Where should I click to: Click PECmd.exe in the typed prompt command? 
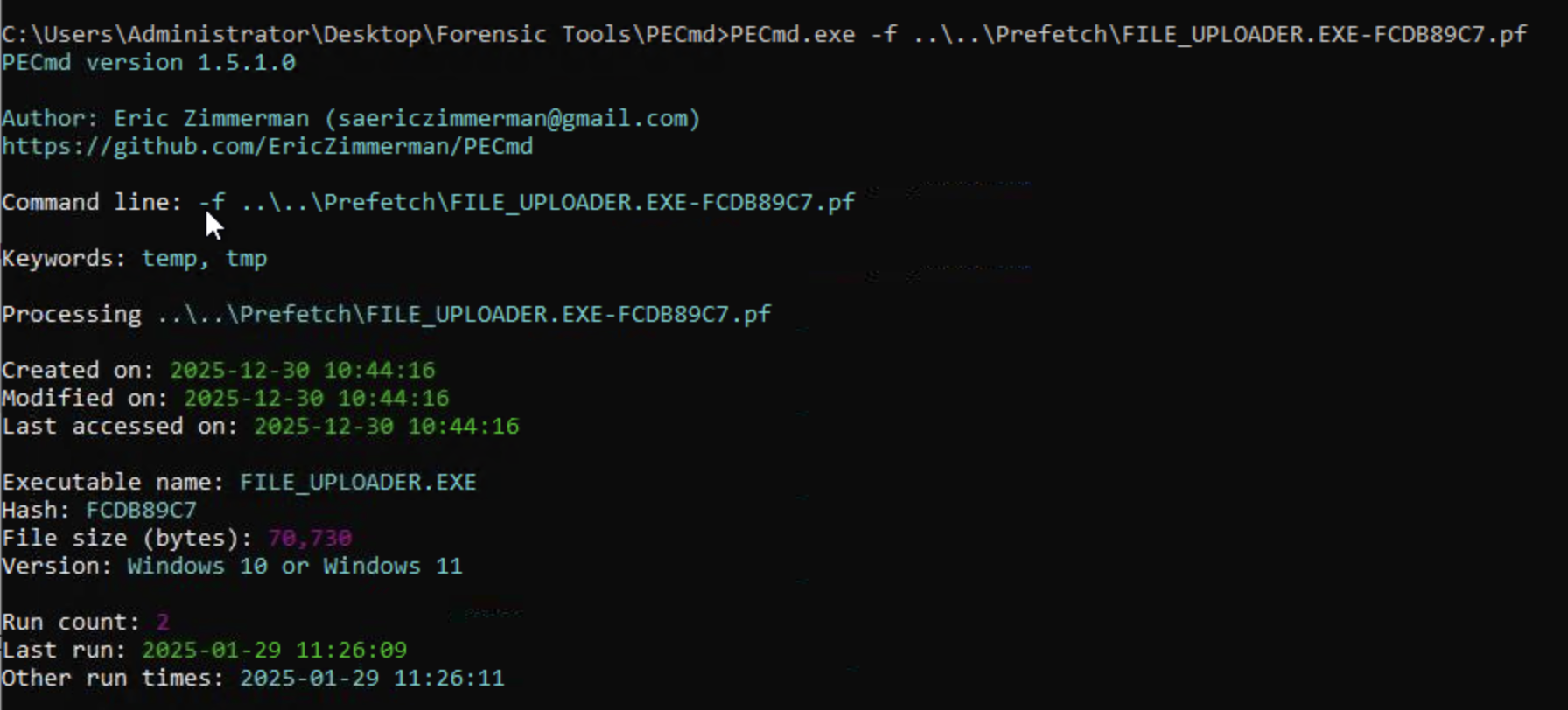tap(792, 35)
